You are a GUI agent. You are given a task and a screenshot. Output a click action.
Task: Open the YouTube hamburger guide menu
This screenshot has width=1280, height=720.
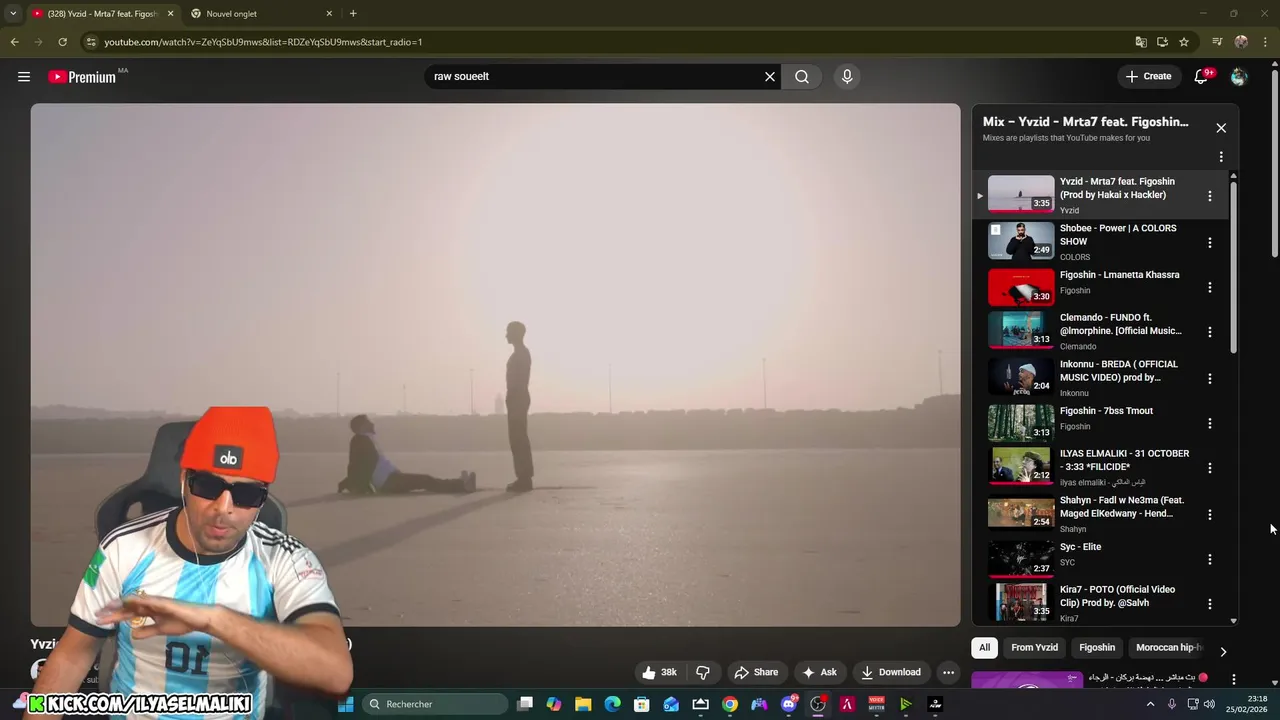point(24,76)
